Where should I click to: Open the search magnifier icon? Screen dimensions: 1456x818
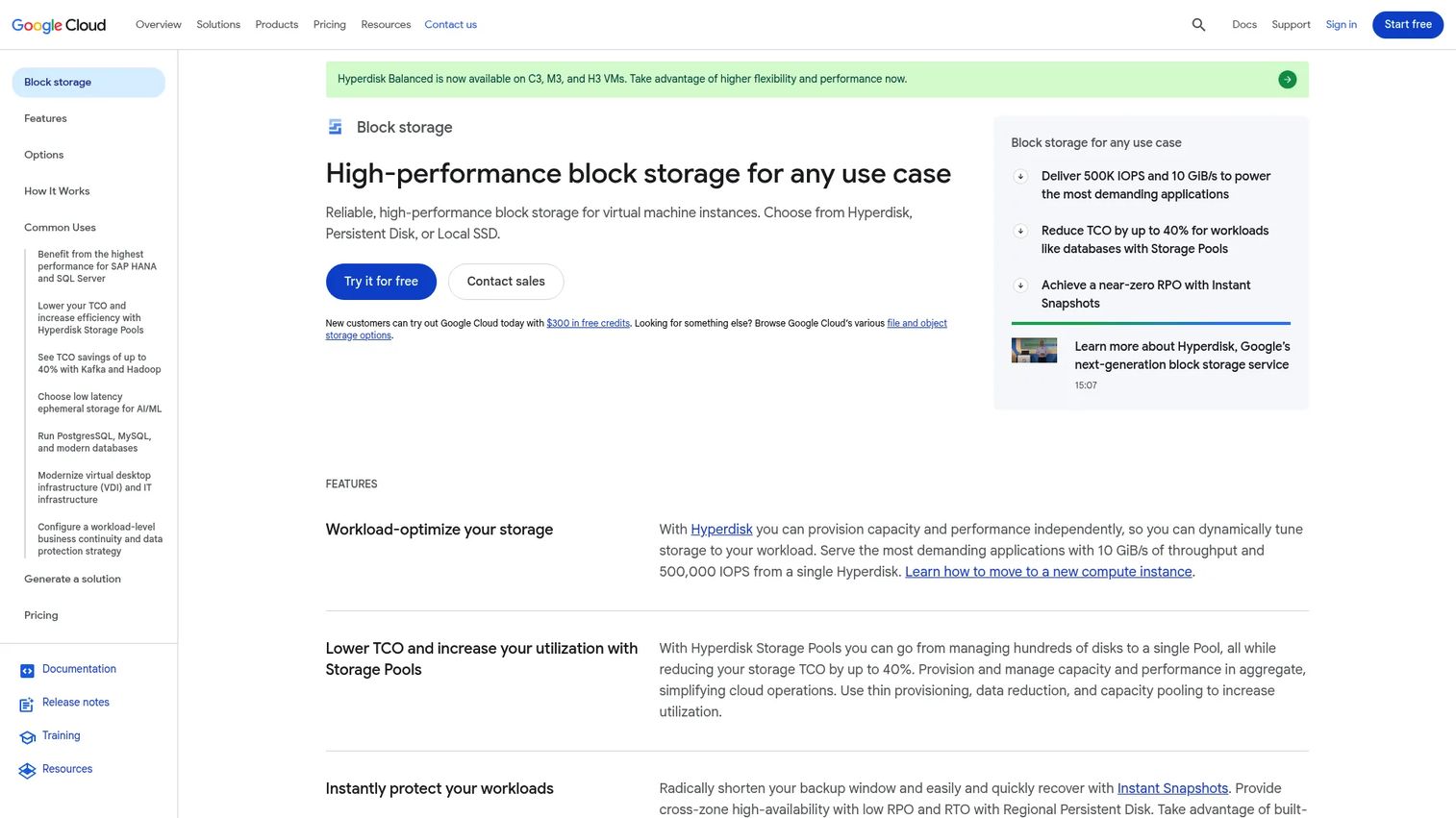click(x=1198, y=25)
